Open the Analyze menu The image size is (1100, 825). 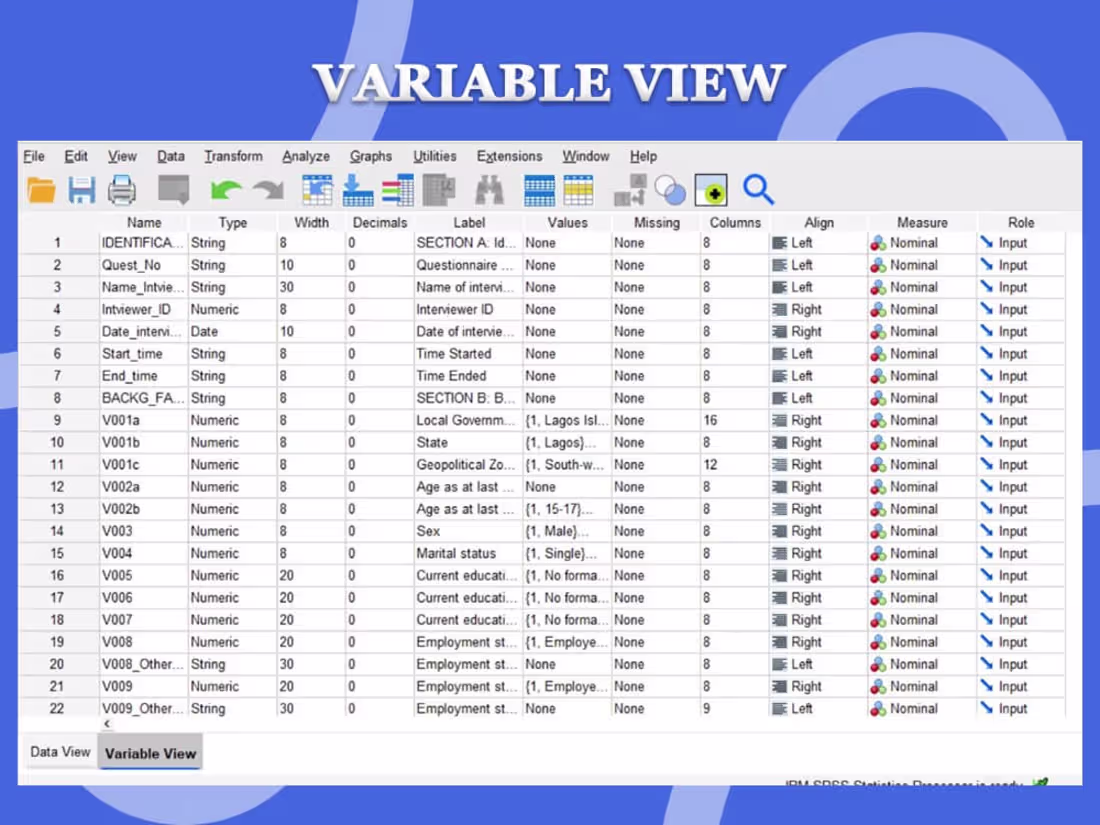coord(306,156)
